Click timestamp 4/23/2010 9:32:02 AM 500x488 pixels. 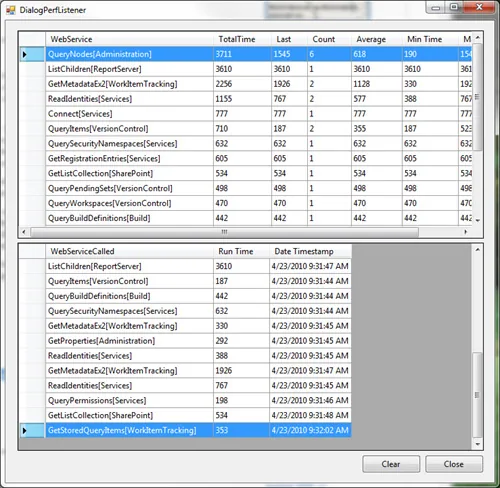310,430
